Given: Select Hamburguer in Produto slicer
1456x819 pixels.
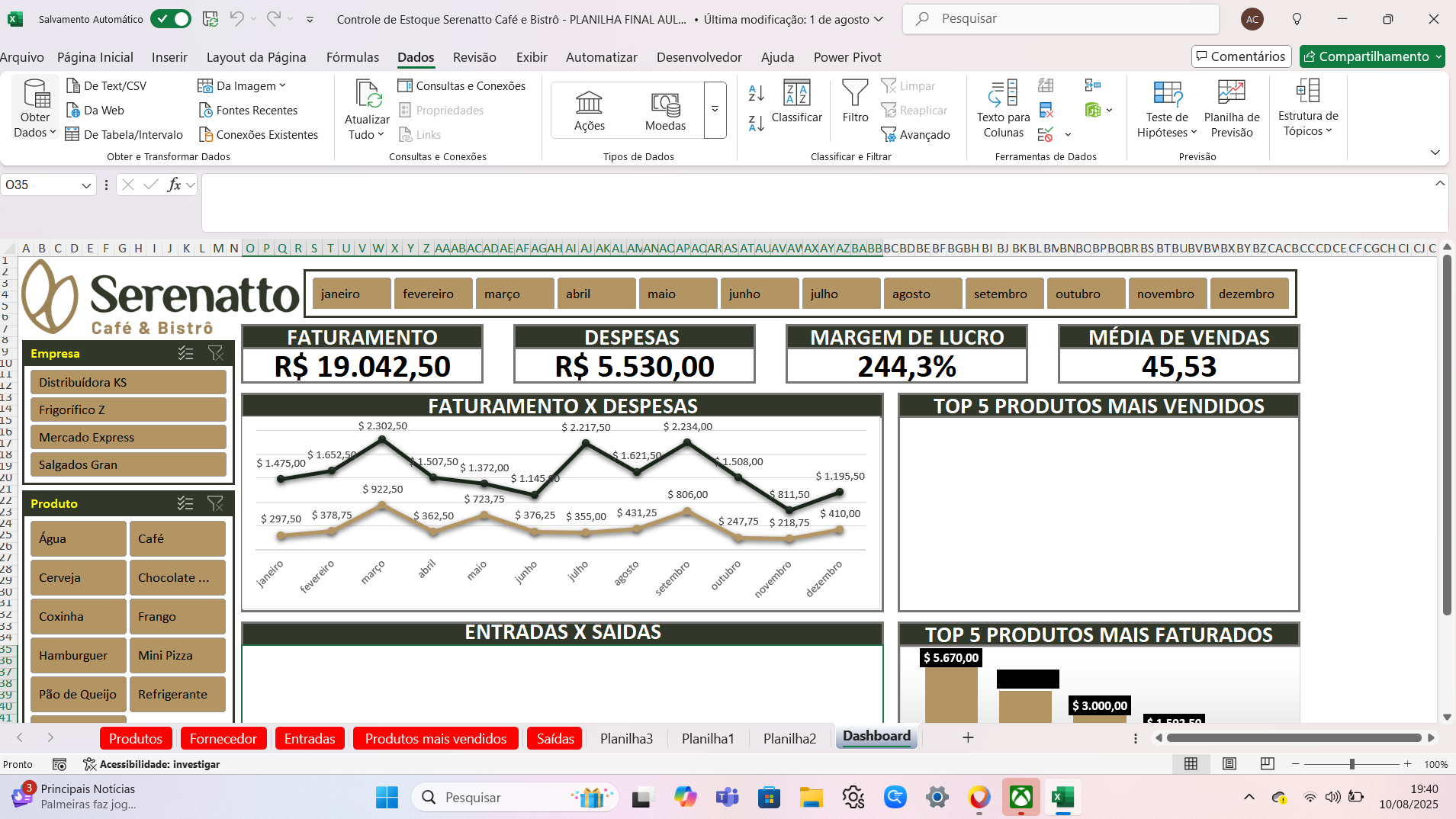Looking at the screenshot, I should (79, 655).
